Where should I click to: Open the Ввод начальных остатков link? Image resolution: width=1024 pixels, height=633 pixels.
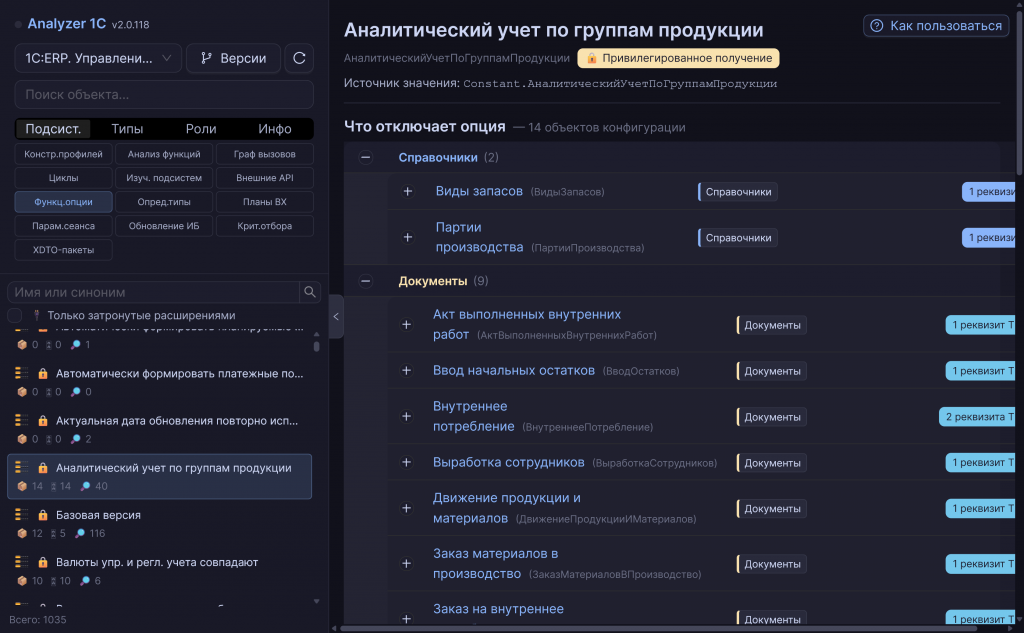point(513,370)
